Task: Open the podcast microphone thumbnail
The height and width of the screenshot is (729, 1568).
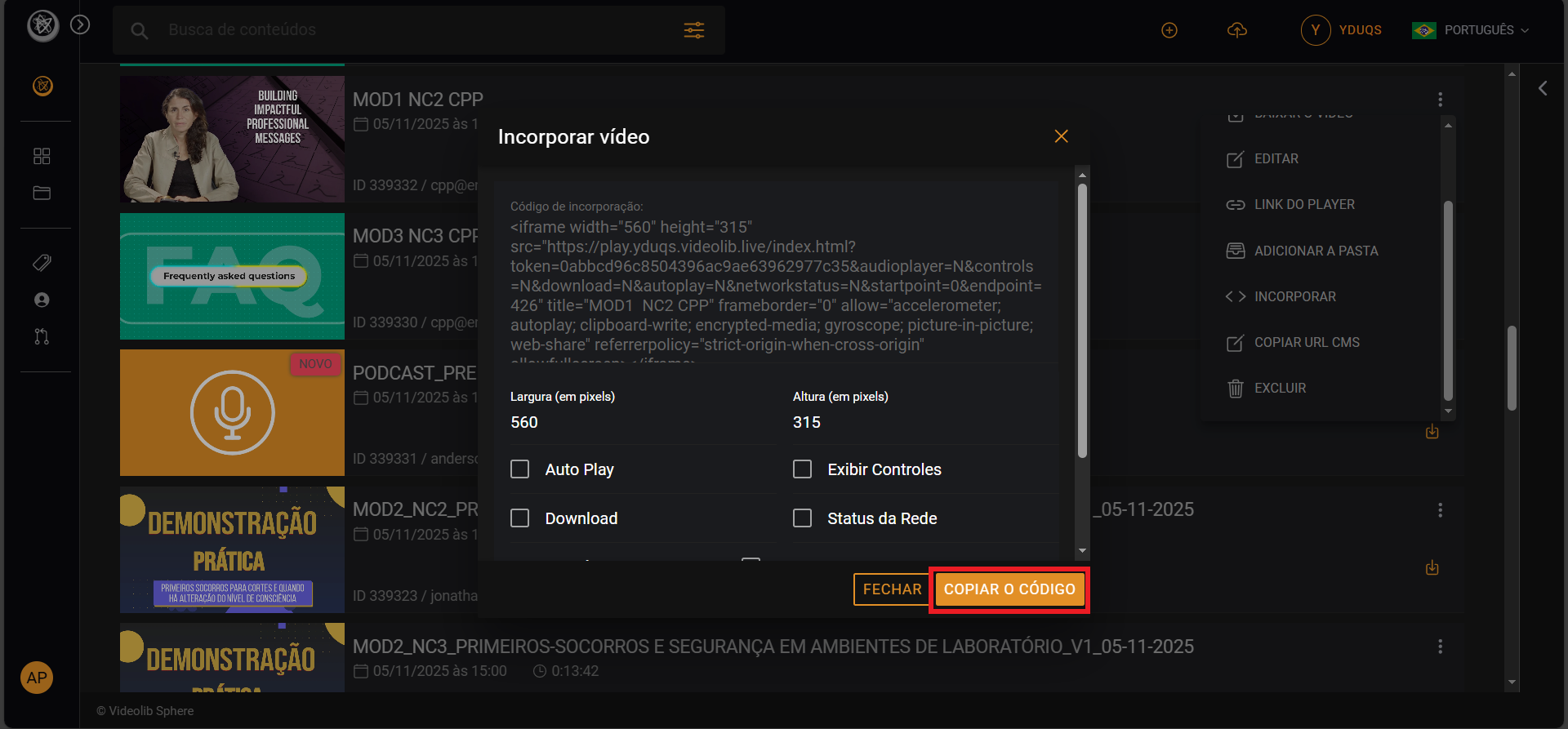Action: pos(232,412)
